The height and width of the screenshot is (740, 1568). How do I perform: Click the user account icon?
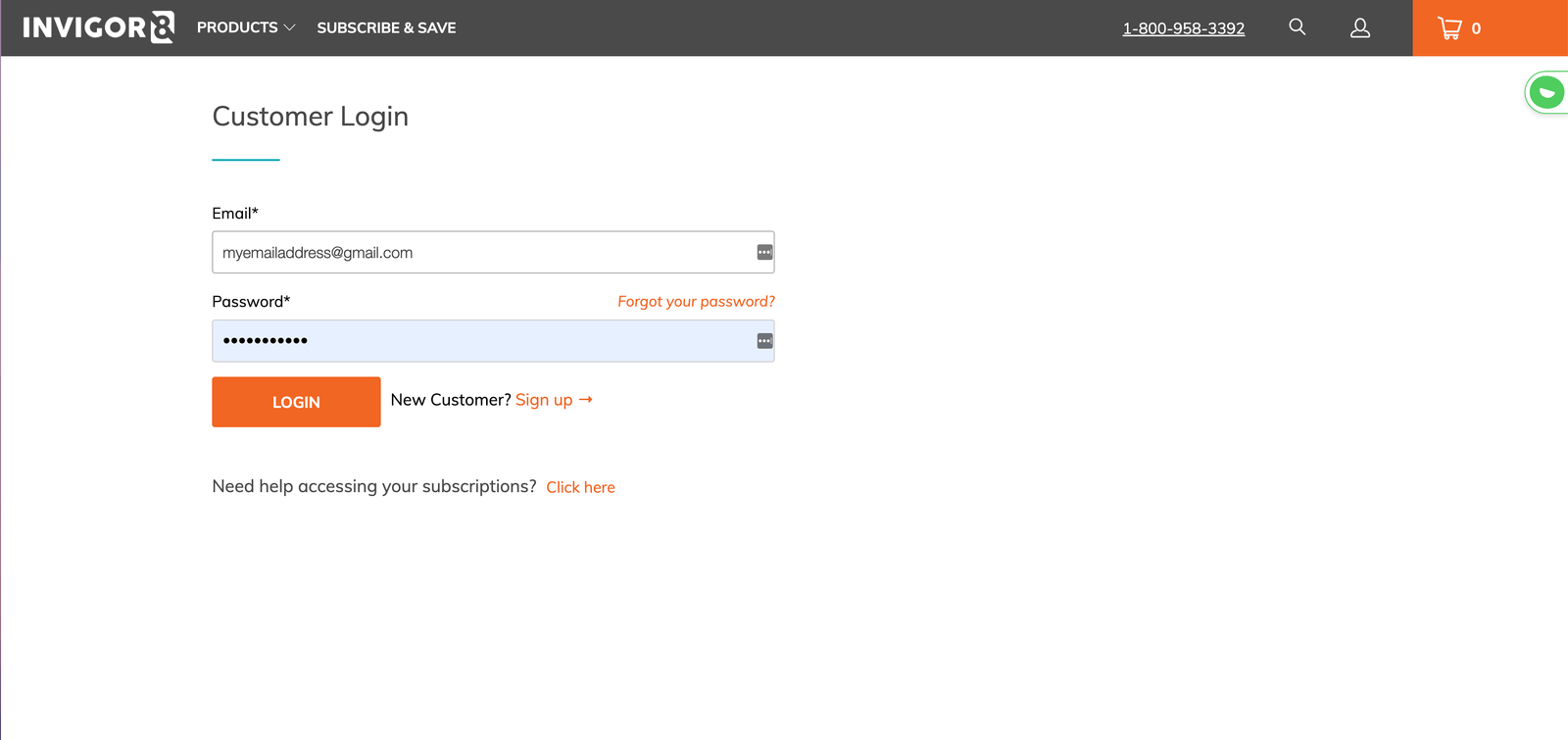[x=1359, y=28]
